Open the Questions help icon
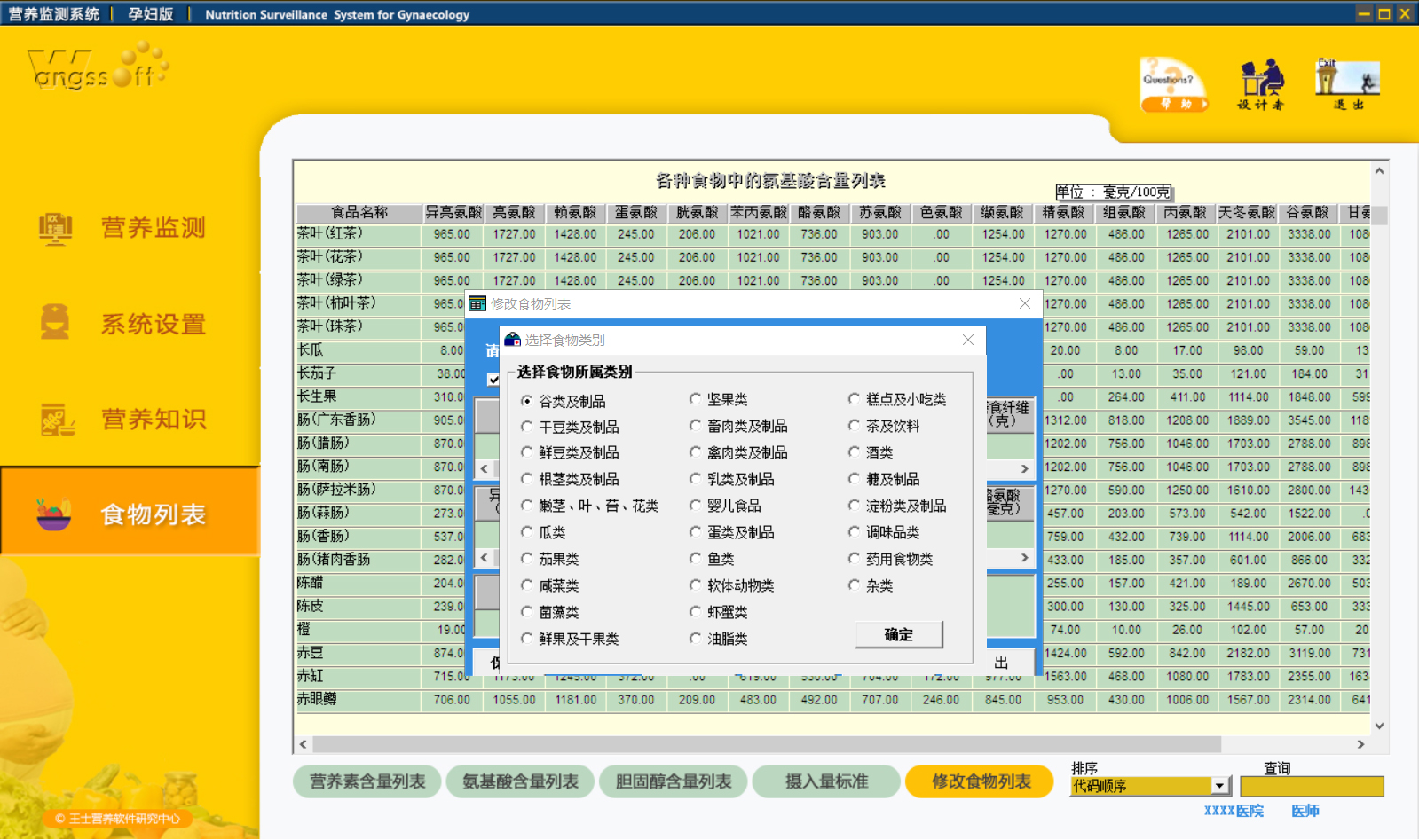 click(1173, 83)
